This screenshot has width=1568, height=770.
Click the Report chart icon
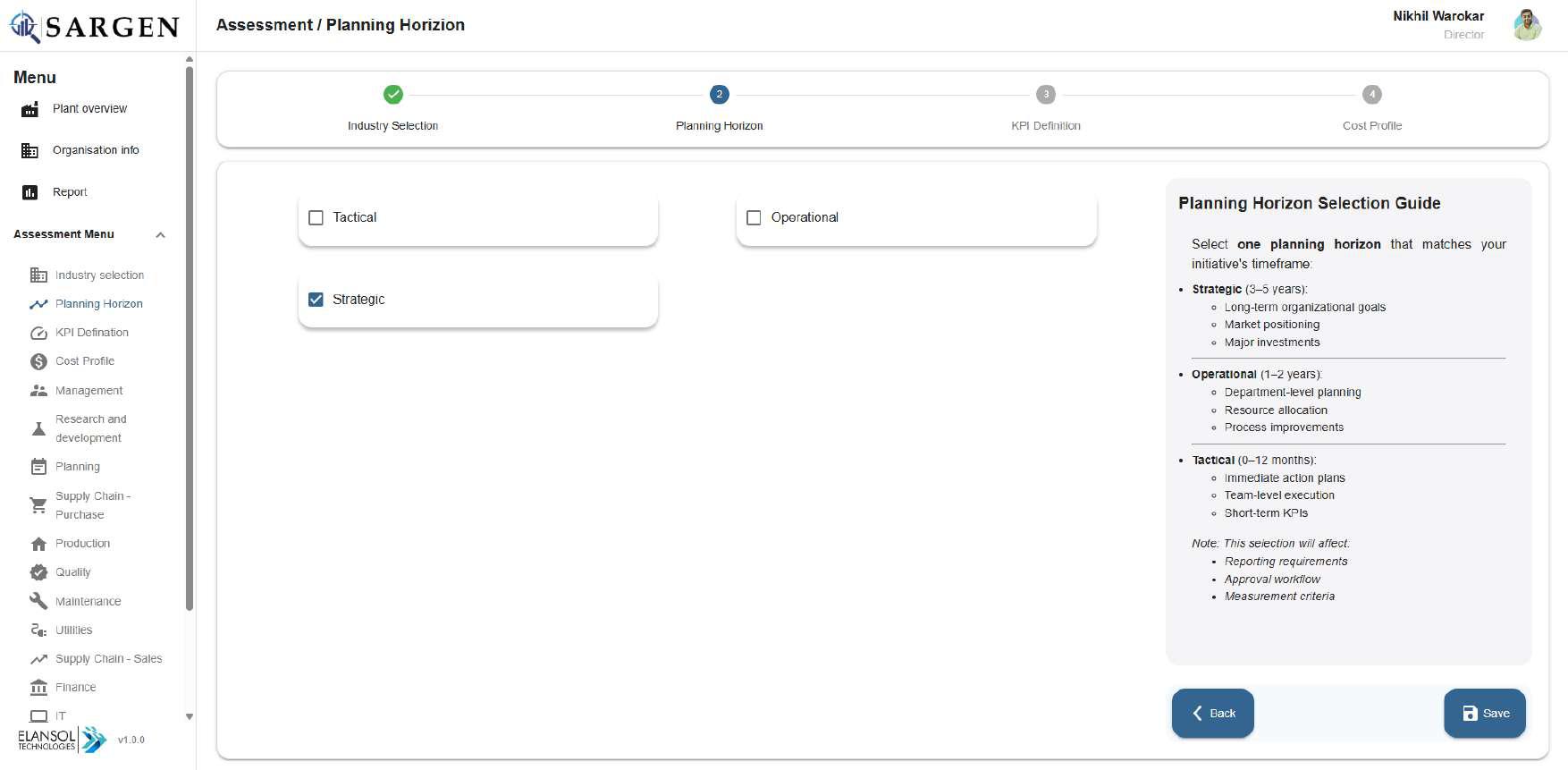[x=30, y=192]
